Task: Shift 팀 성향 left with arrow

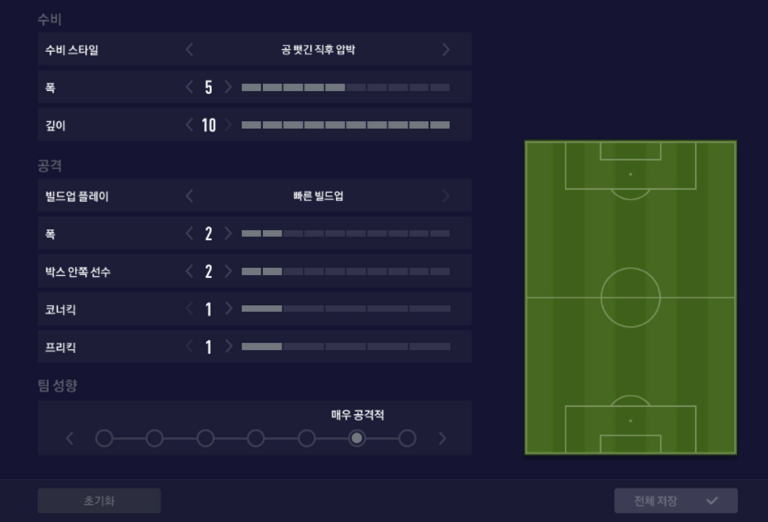Action: 70,438
